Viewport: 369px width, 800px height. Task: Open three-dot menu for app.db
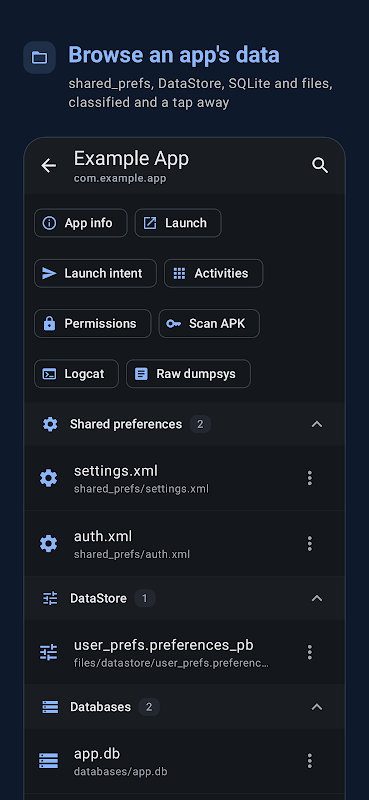pyautogui.click(x=309, y=761)
